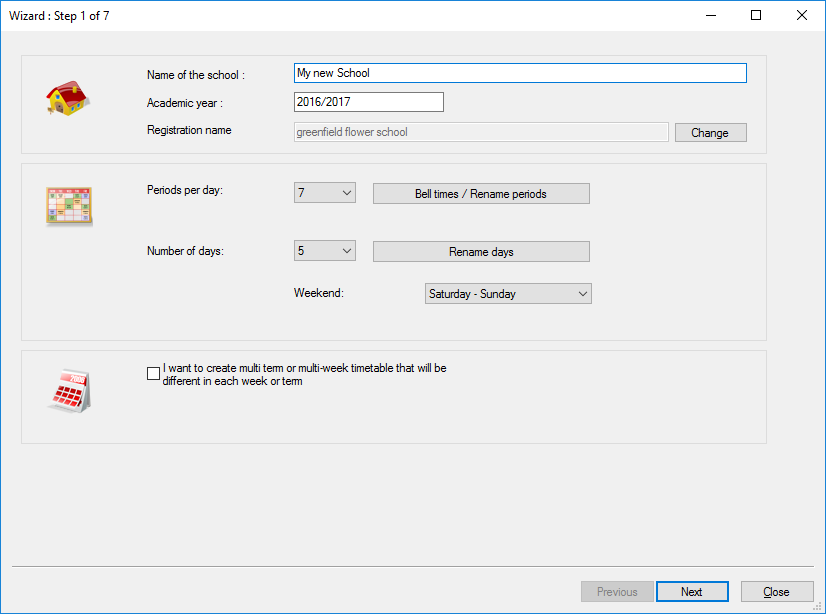Expand the Number of days dropdown
This screenshot has height=614, width=826.
pos(325,251)
